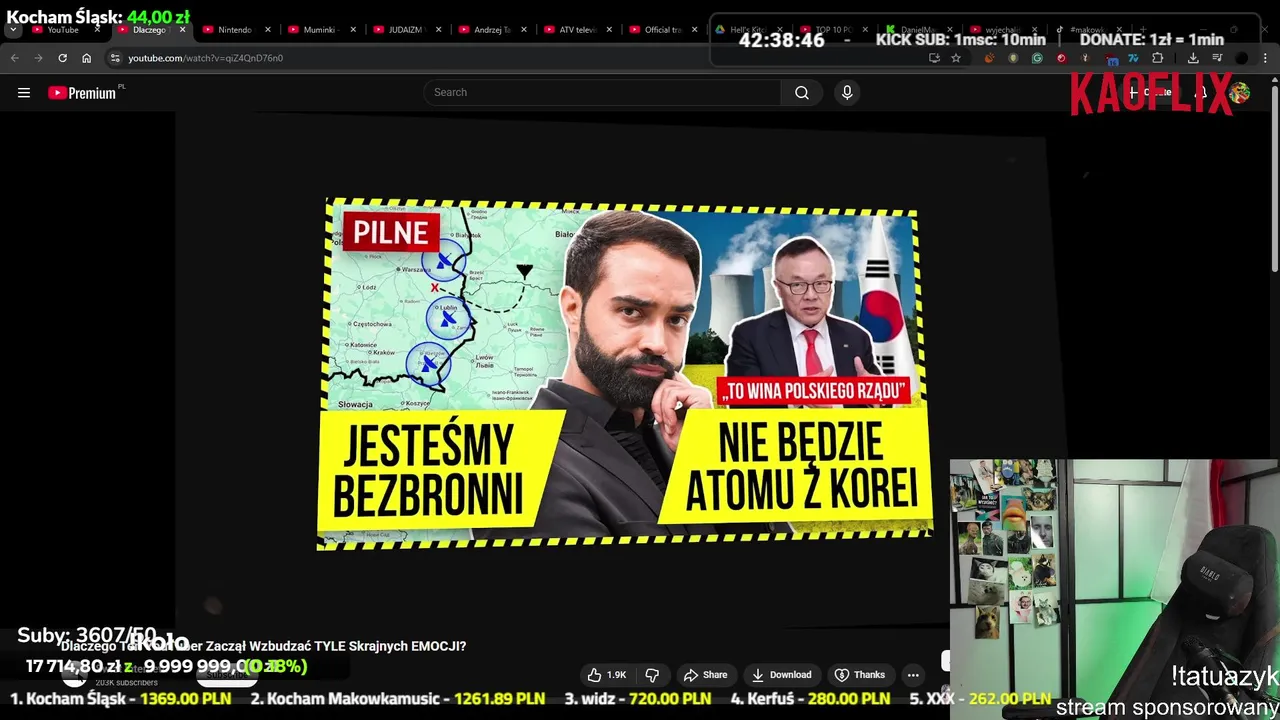Open the shield extension icon
1280x720 pixels.
[1013, 58]
